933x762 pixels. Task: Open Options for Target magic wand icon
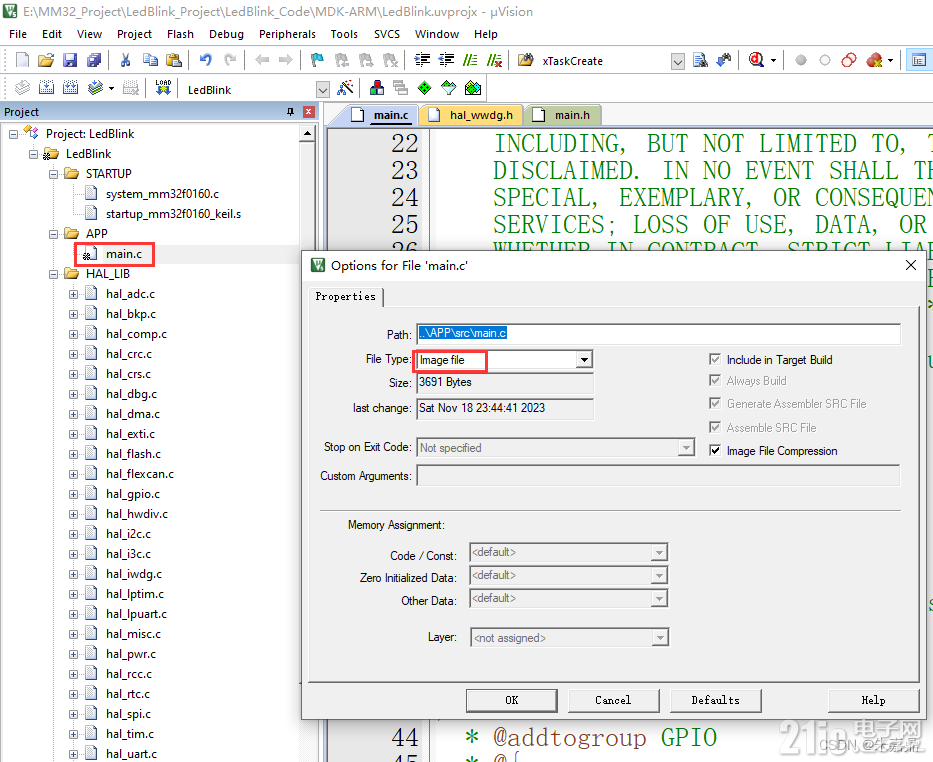tap(345, 89)
